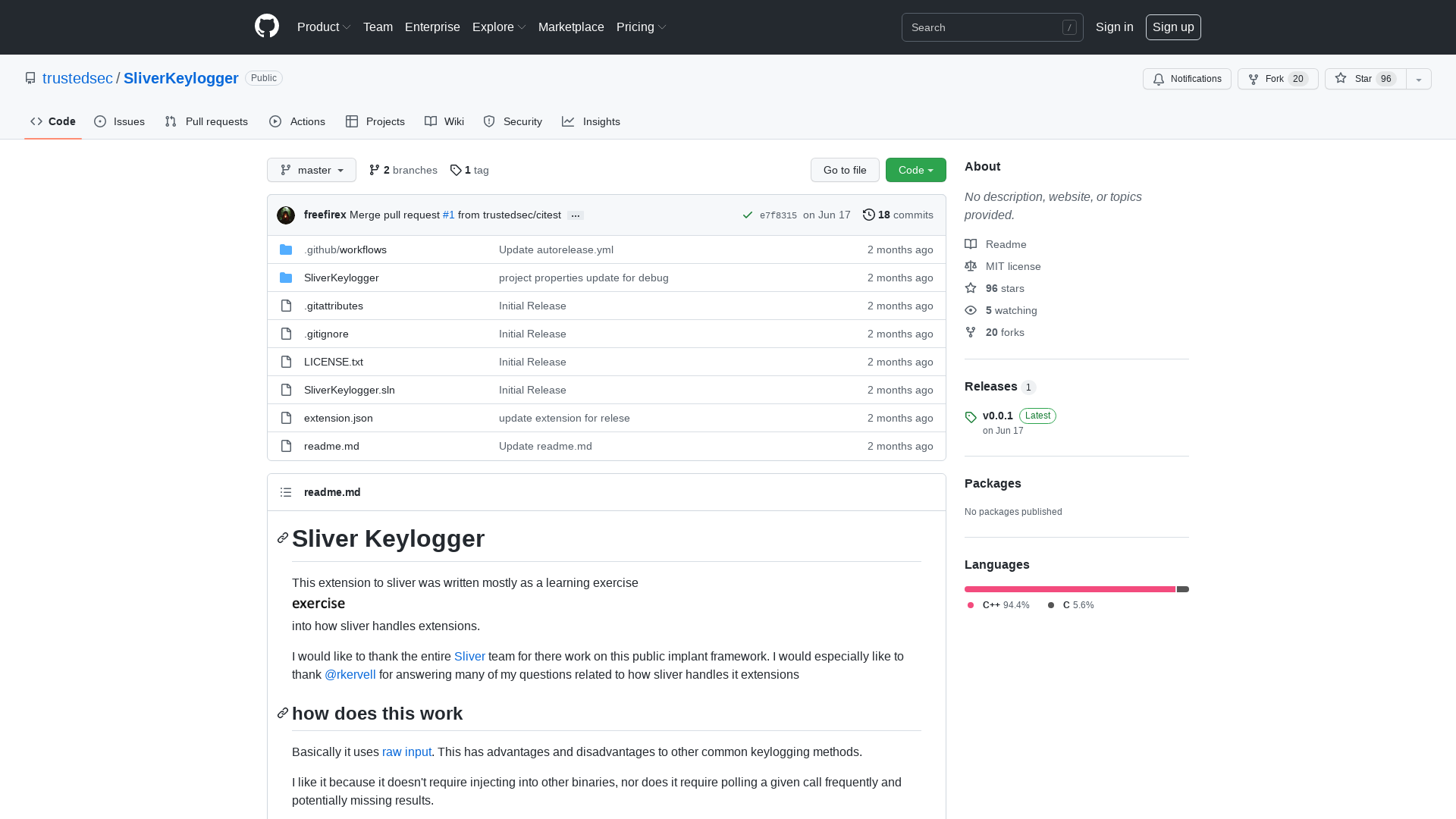Screen dimensions: 1456x819
Task: Open the readme.md file link
Action: coord(331,446)
